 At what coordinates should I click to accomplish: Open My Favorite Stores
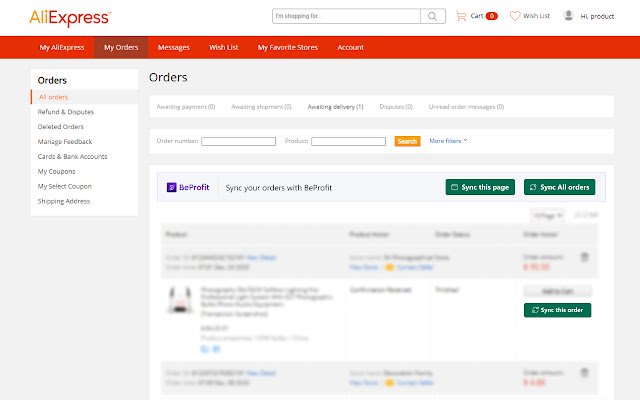pyautogui.click(x=287, y=47)
